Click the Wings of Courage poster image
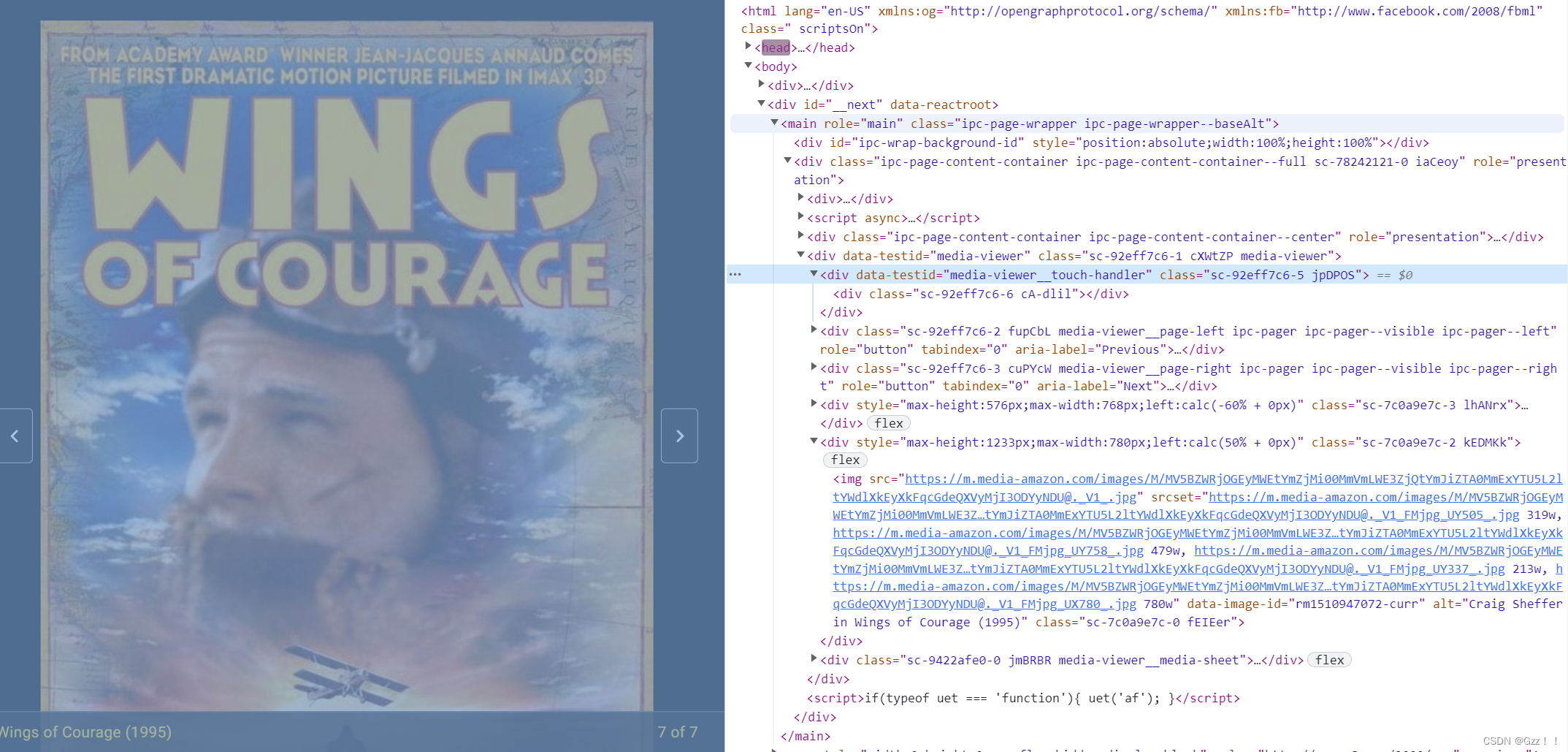Image resolution: width=1568 pixels, height=752 pixels. (x=347, y=365)
